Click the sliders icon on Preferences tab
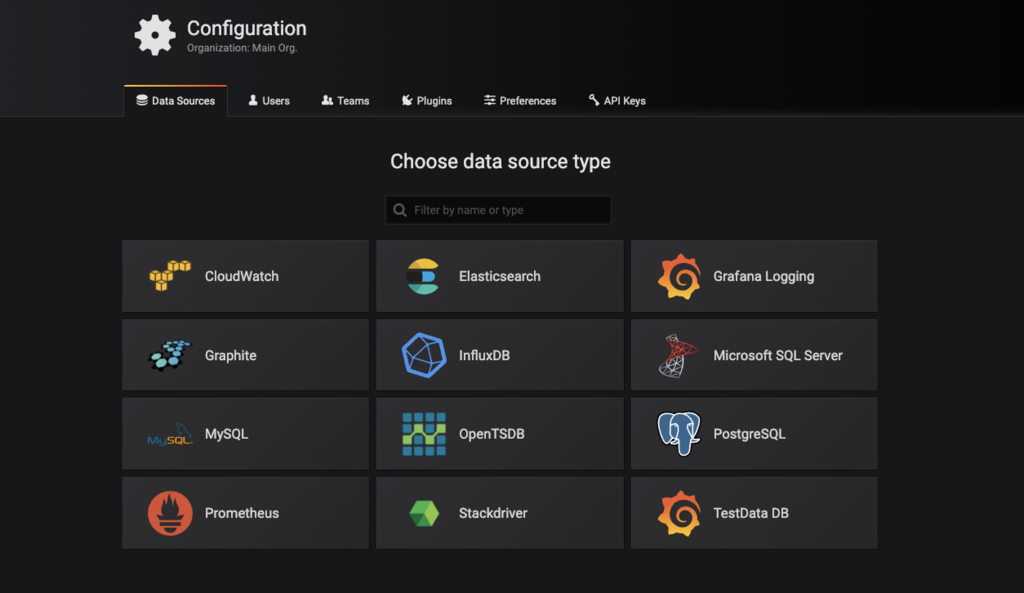1024x593 pixels. 489,100
